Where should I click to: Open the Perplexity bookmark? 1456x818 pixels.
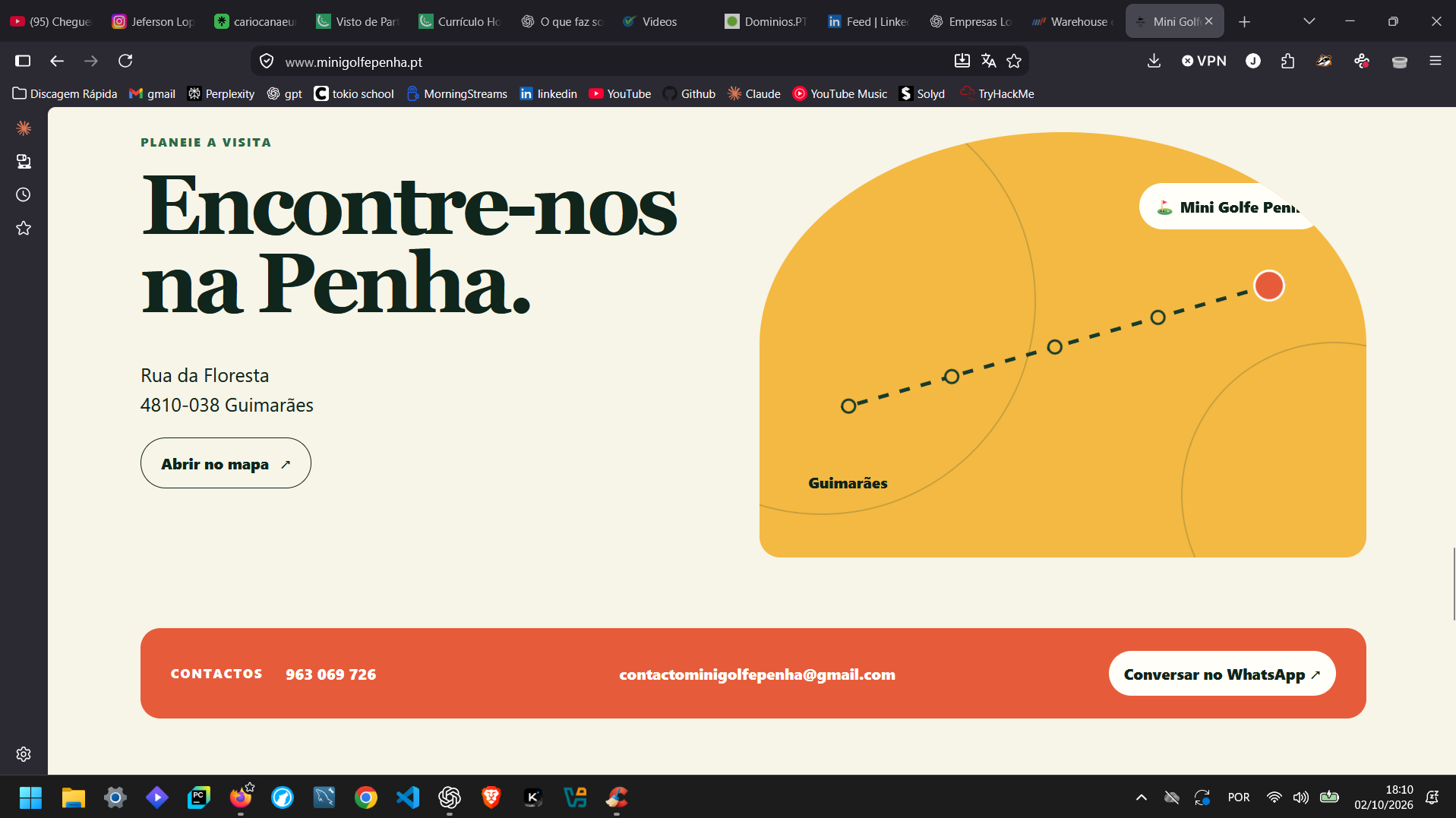tap(221, 93)
